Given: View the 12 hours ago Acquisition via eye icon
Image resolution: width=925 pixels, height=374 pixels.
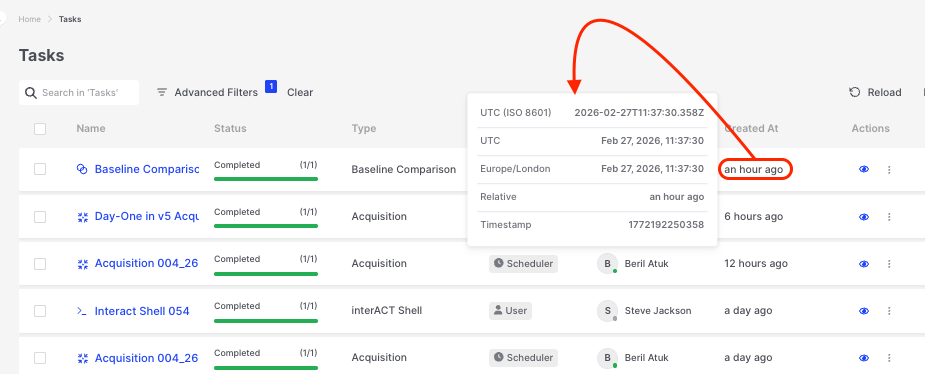Looking at the screenshot, I should [864, 264].
